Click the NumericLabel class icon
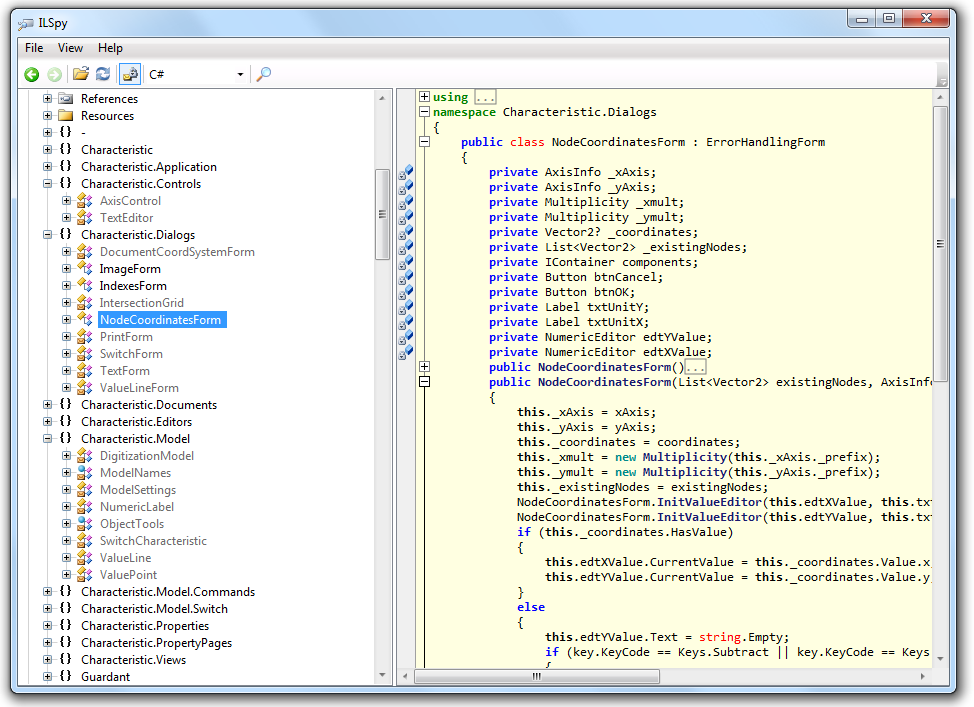The height and width of the screenshot is (707, 974). 85,506
